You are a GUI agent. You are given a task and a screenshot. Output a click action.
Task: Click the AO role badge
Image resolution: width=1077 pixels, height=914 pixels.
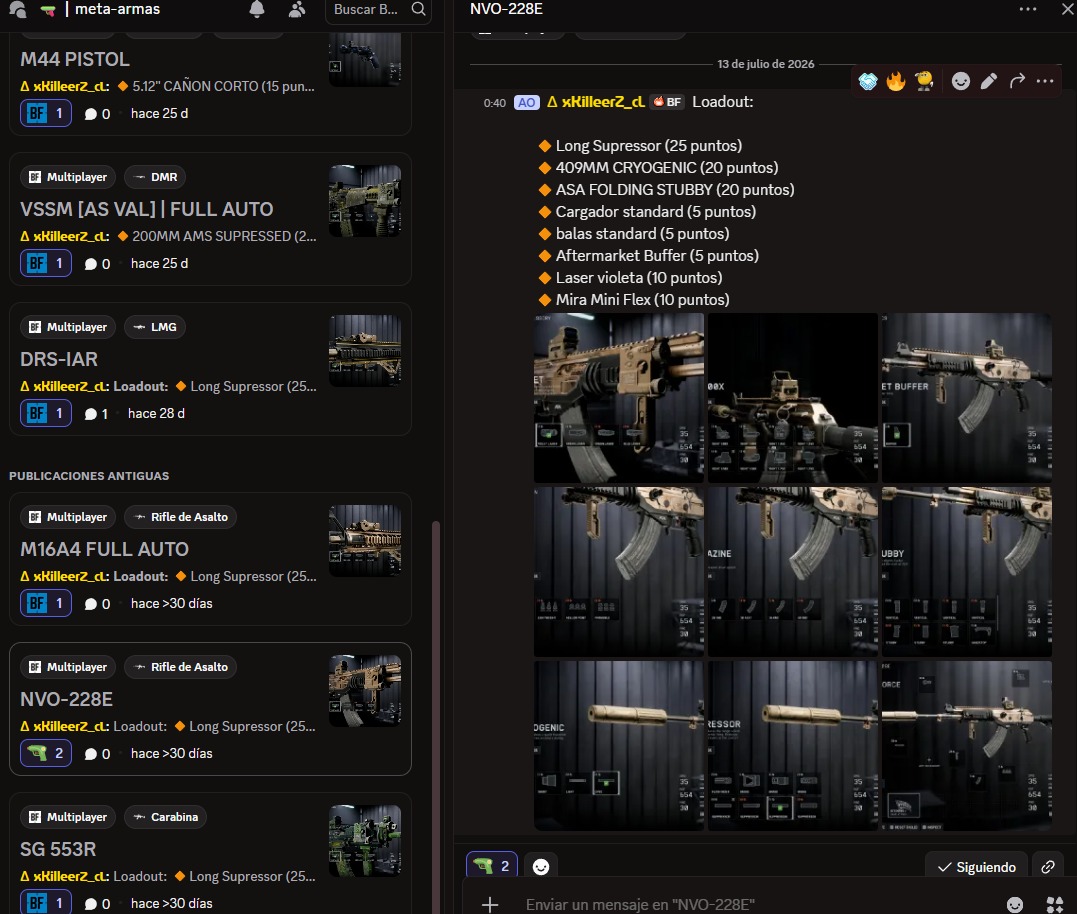click(526, 102)
